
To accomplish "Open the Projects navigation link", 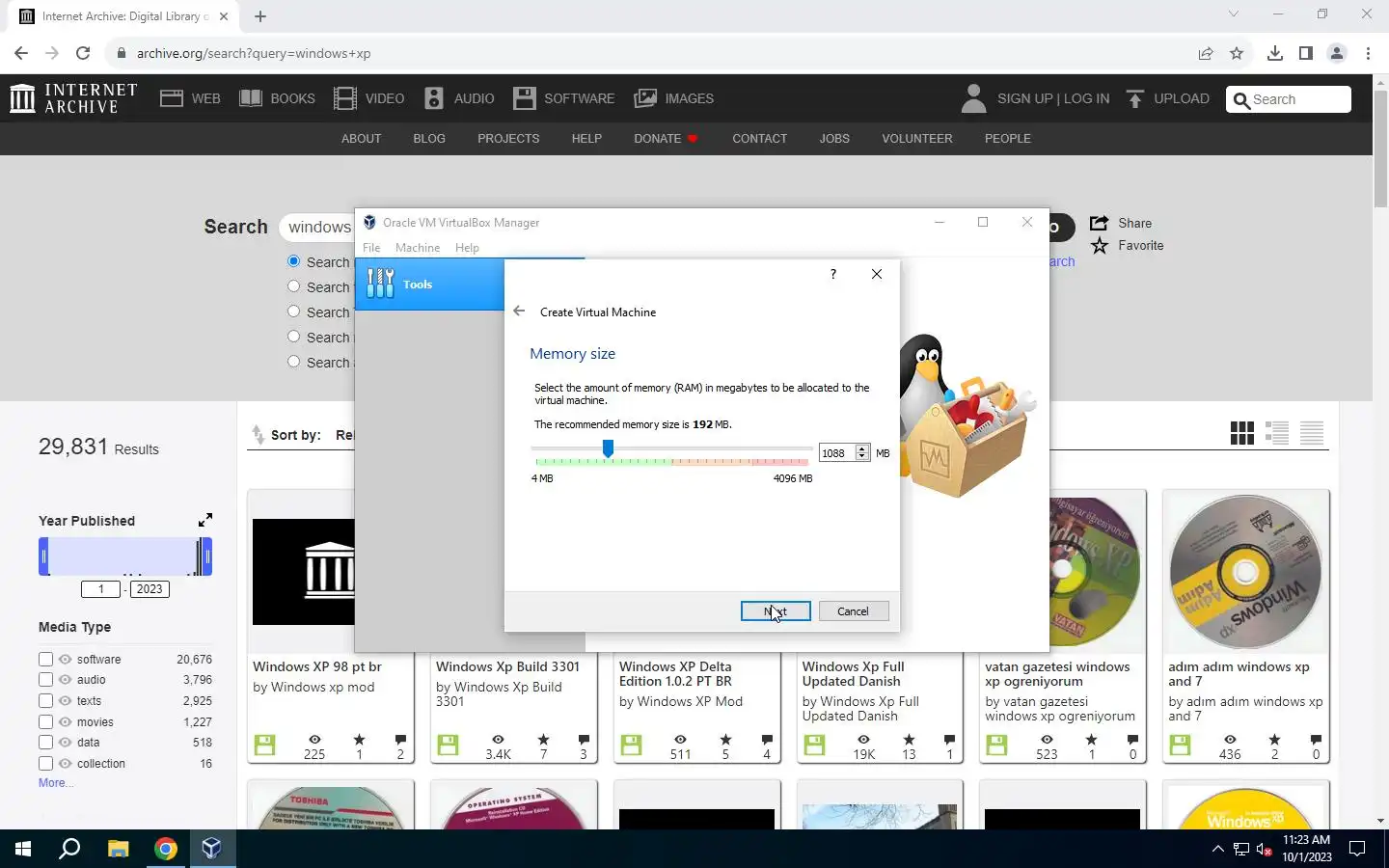I will pyautogui.click(x=508, y=139).
